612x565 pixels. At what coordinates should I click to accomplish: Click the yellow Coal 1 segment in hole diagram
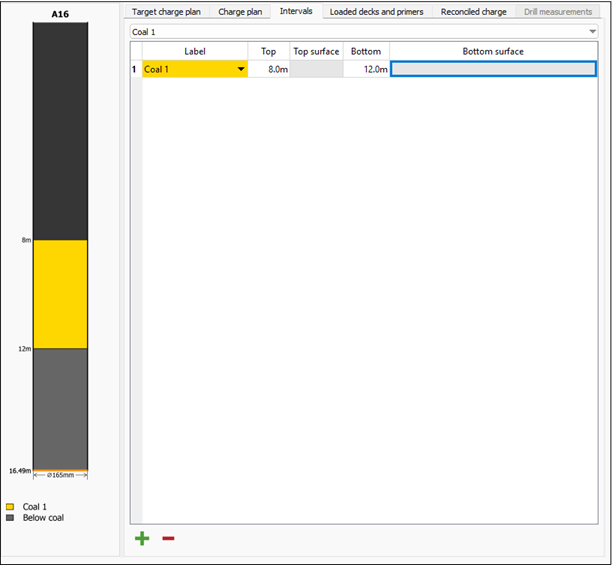coord(60,294)
